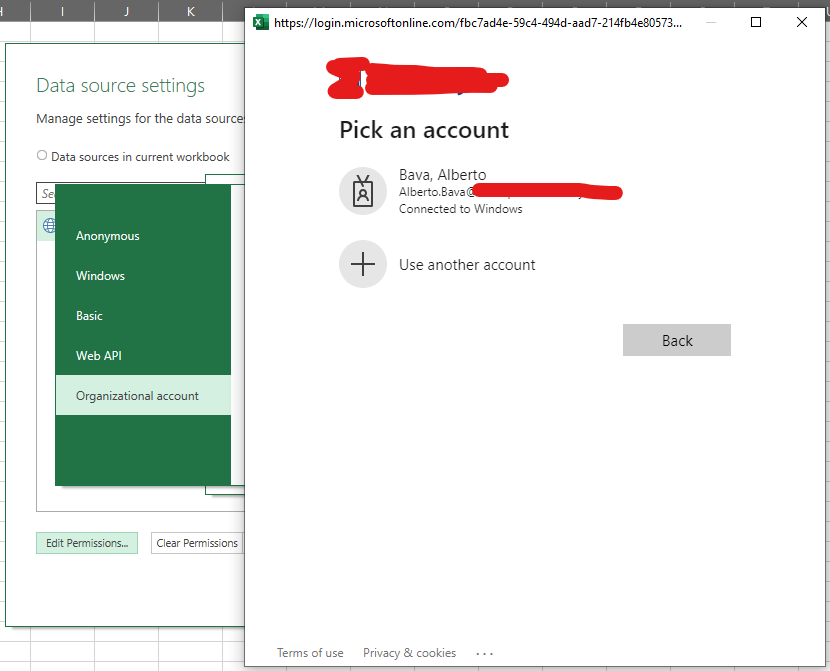
Task: Select the column K header in Excel
Action: coord(191,11)
